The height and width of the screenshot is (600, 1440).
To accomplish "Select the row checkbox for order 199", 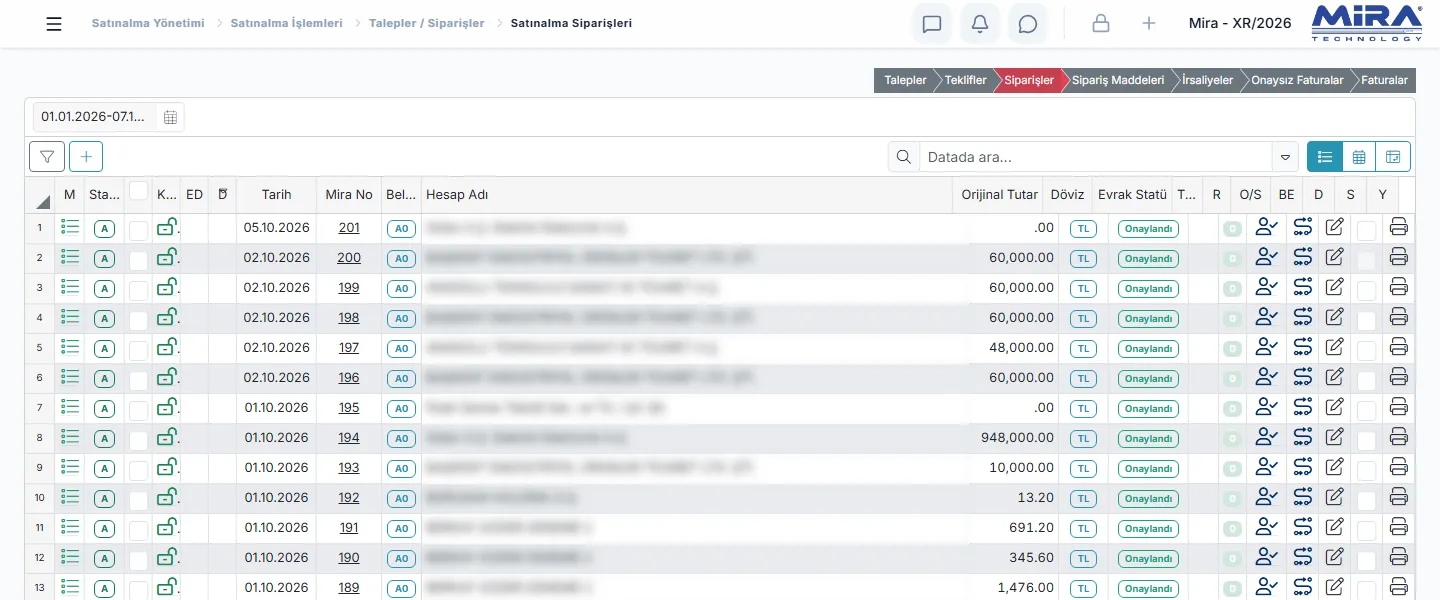I will click(x=138, y=290).
